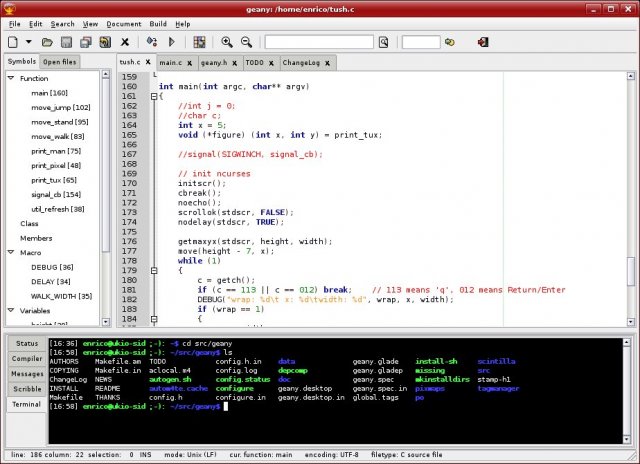Collapse the Variables tree node
This screenshot has height=464, width=640.
pyautogui.click(x=11, y=310)
